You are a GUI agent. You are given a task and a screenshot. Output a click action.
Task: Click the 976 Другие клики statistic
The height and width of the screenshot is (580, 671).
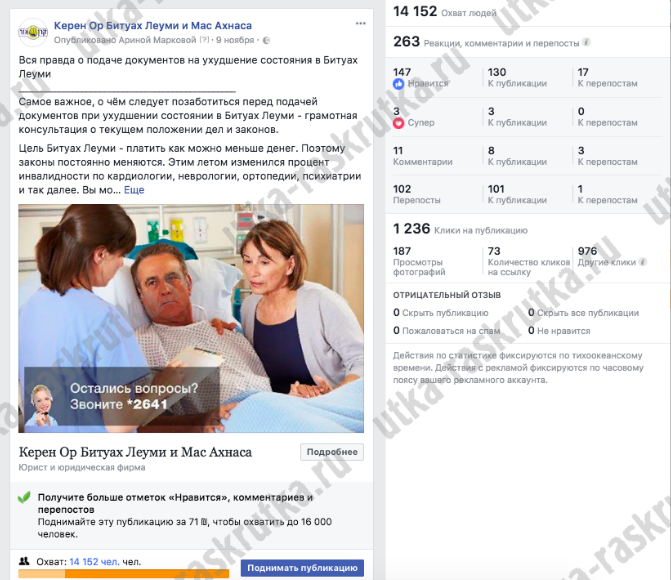coord(606,256)
